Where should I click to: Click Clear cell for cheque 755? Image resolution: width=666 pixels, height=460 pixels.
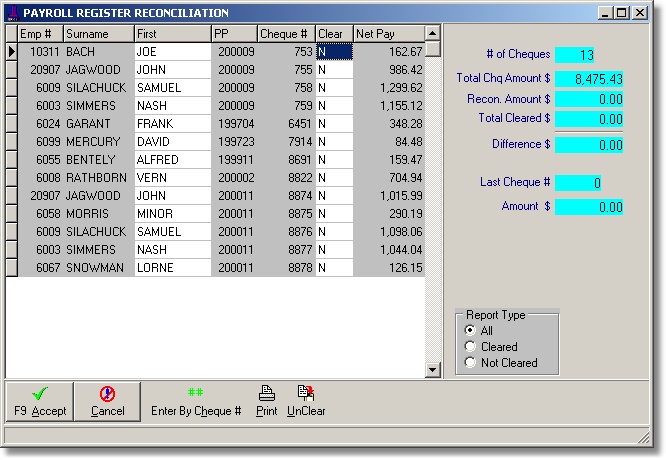[334, 70]
